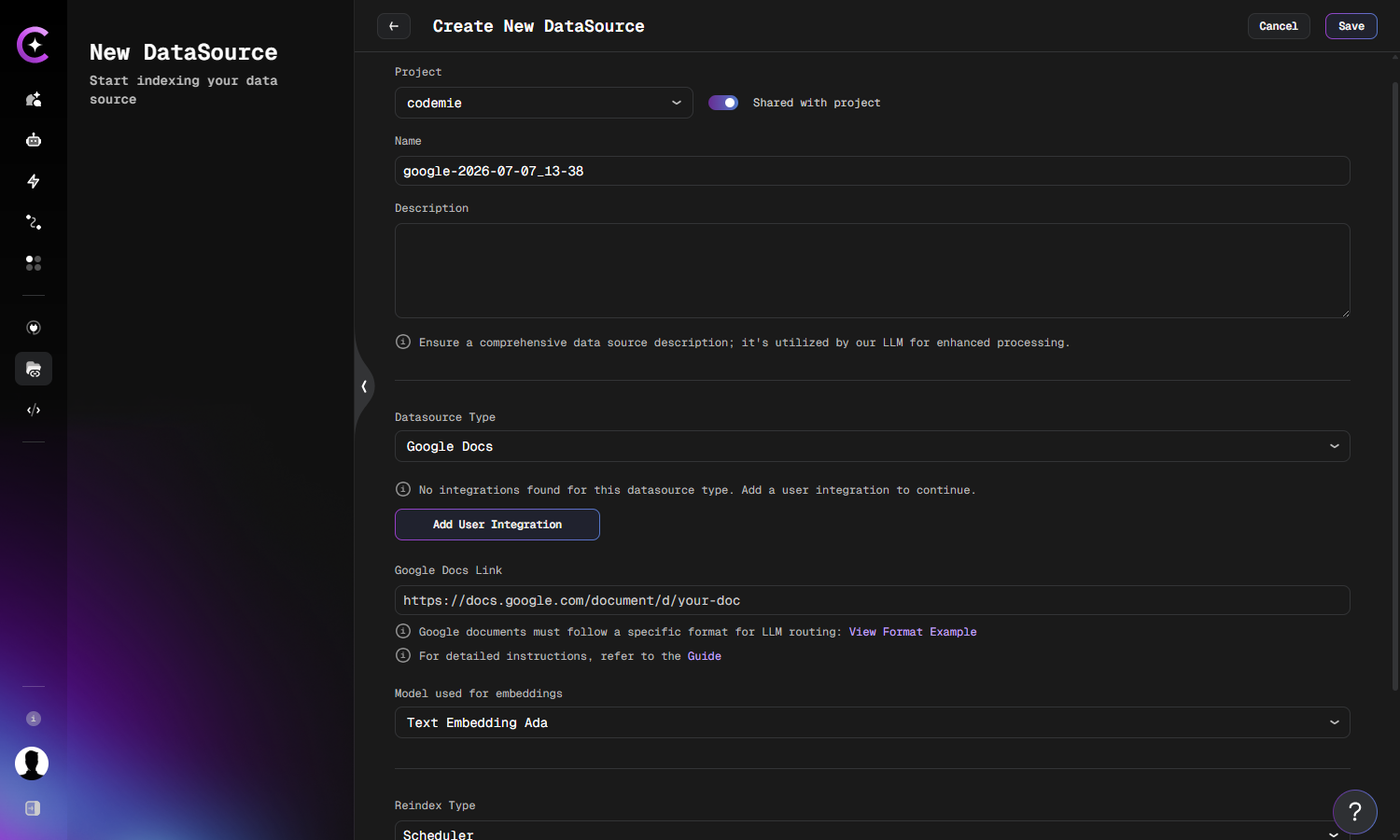This screenshot has width=1400, height=840.
Task: Collapse the left panel with chevron handle
Action: coord(364,386)
